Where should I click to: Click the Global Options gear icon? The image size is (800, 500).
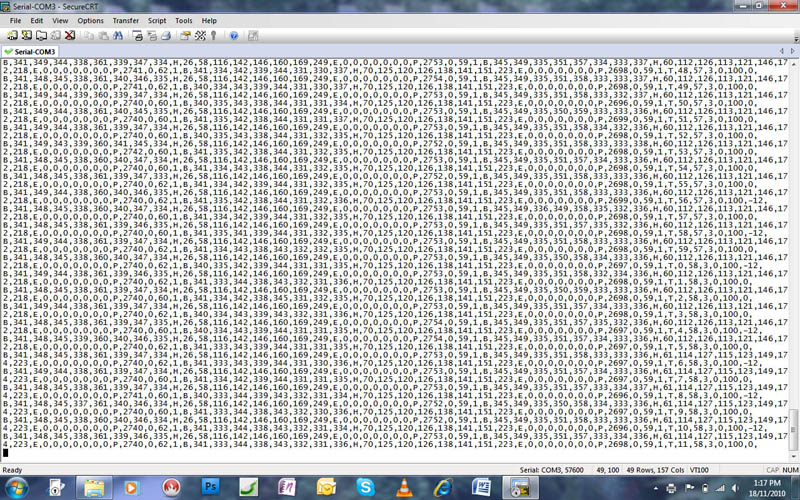[x=200, y=35]
